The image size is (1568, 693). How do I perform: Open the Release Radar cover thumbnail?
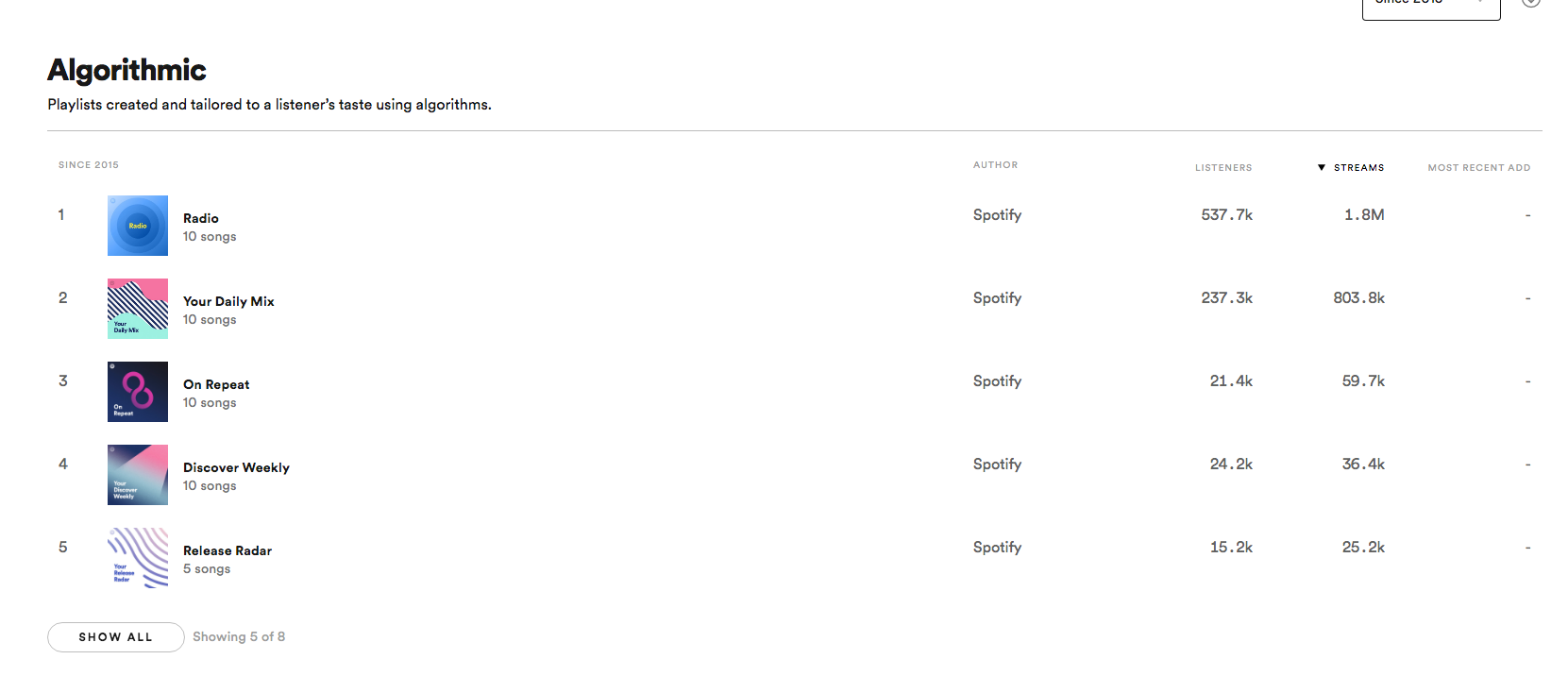pos(138,558)
